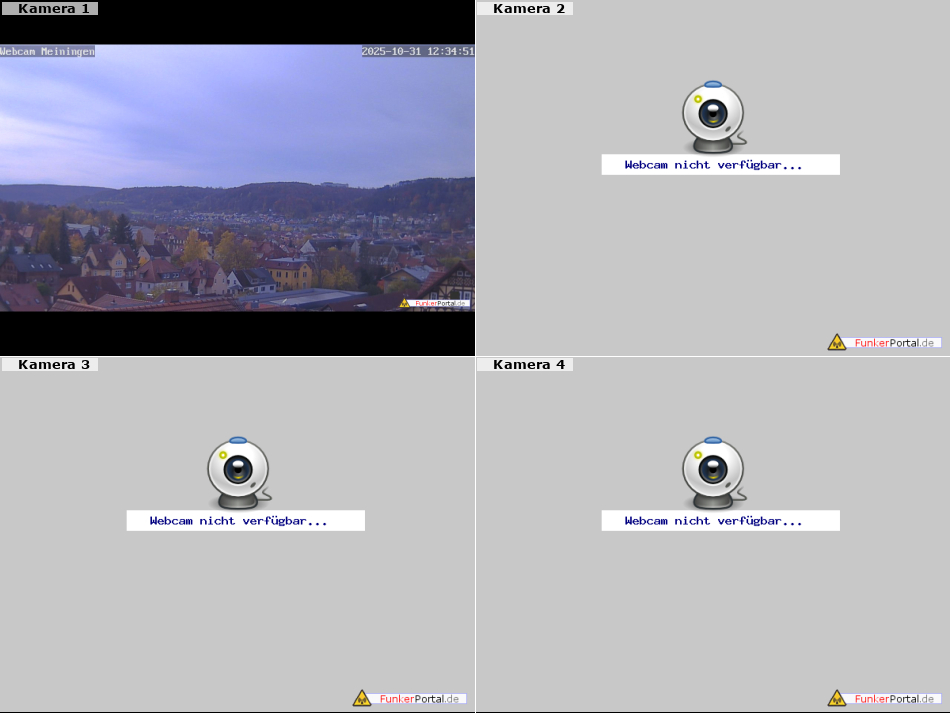The width and height of the screenshot is (950, 713).
Task: Click the yellow triangle logo in Kamera 2
Action: pos(837,342)
